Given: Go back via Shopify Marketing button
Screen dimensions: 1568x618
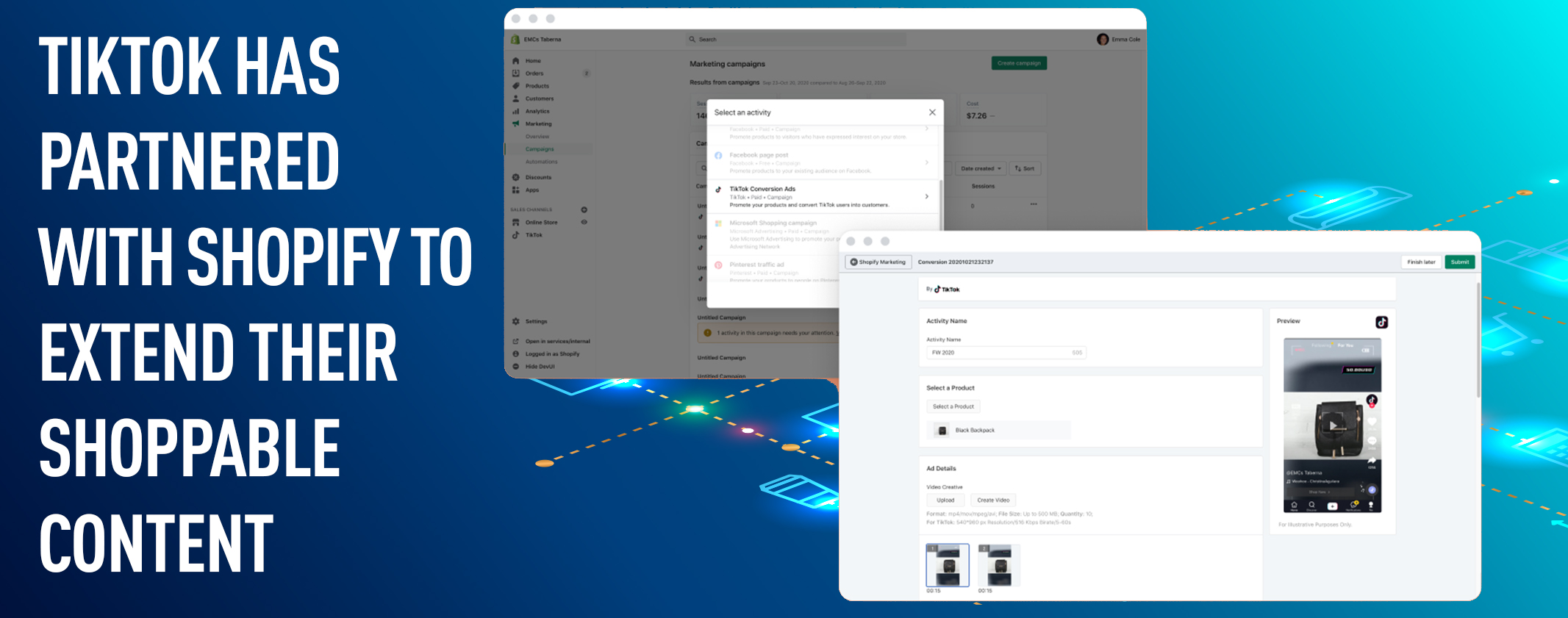Looking at the screenshot, I should tap(878, 262).
